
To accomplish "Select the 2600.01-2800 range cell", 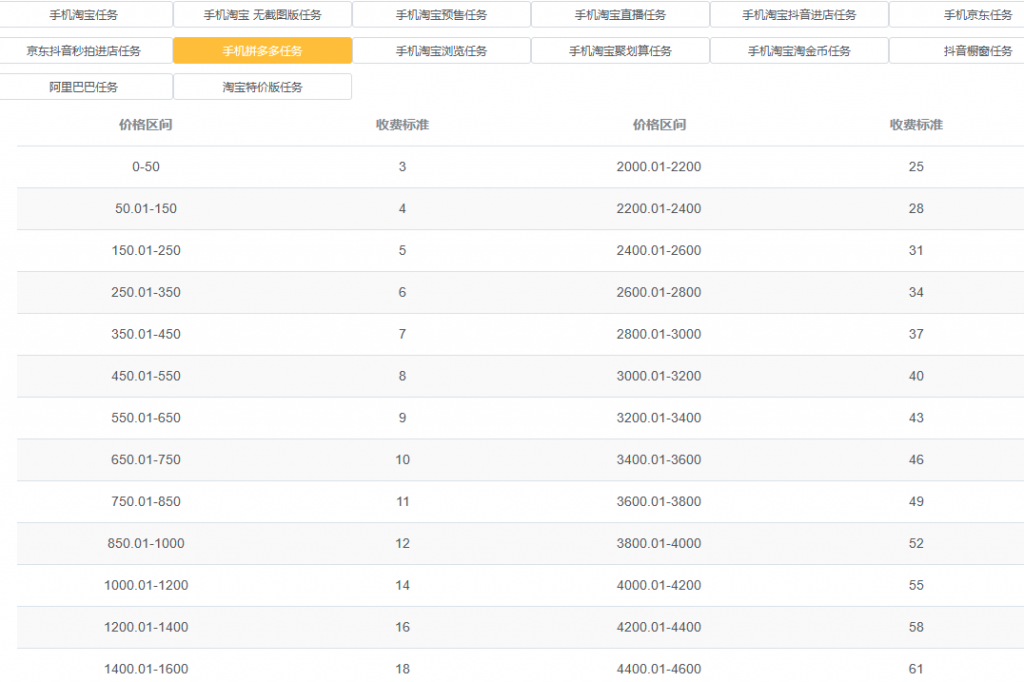I will point(658,292).
